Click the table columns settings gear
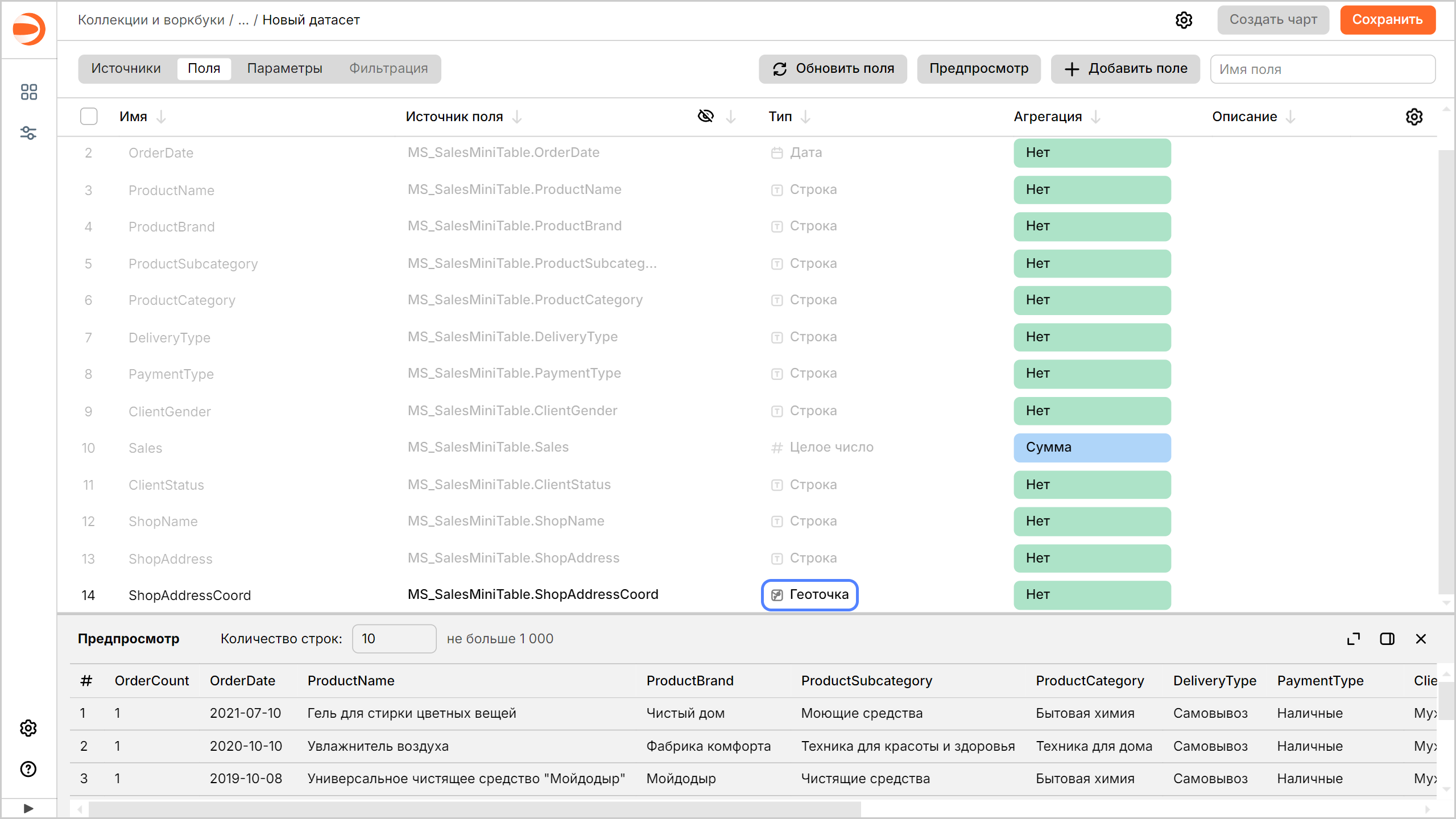This screenshot has width=1456, height=819. click(1414, 117)
